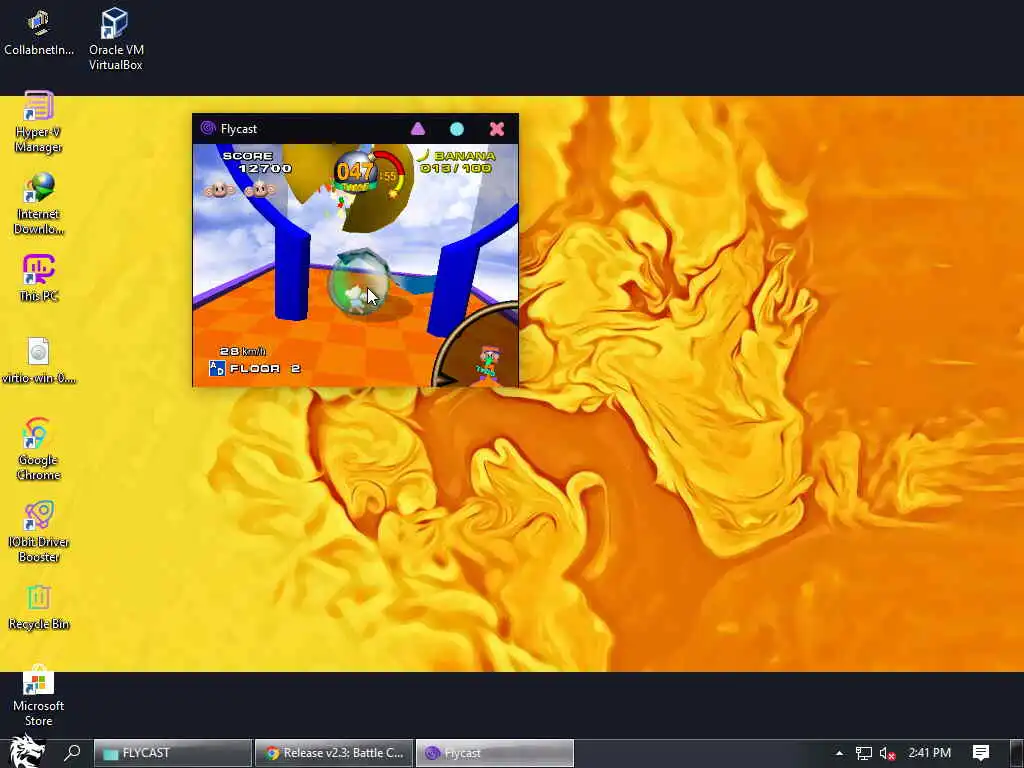Click the 28 km/h speed readout

pos(243,351)
